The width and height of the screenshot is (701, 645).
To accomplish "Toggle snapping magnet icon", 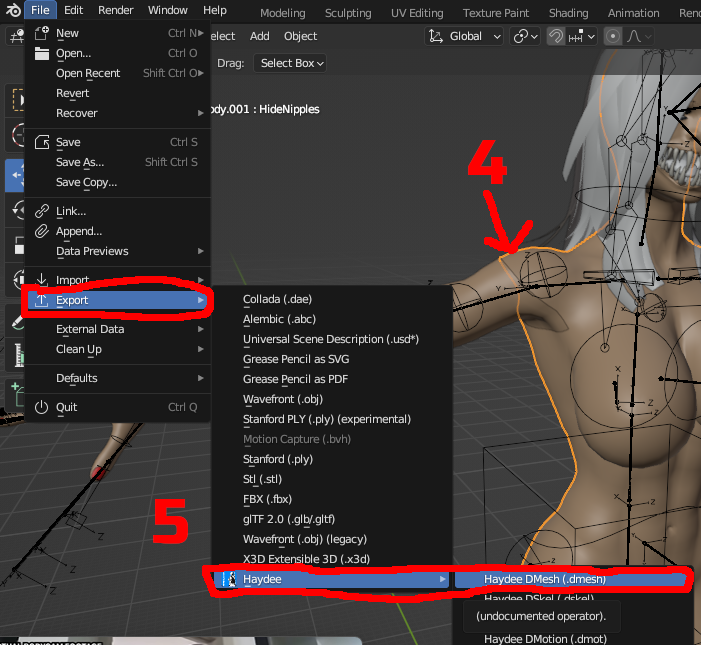I will 556,36.
